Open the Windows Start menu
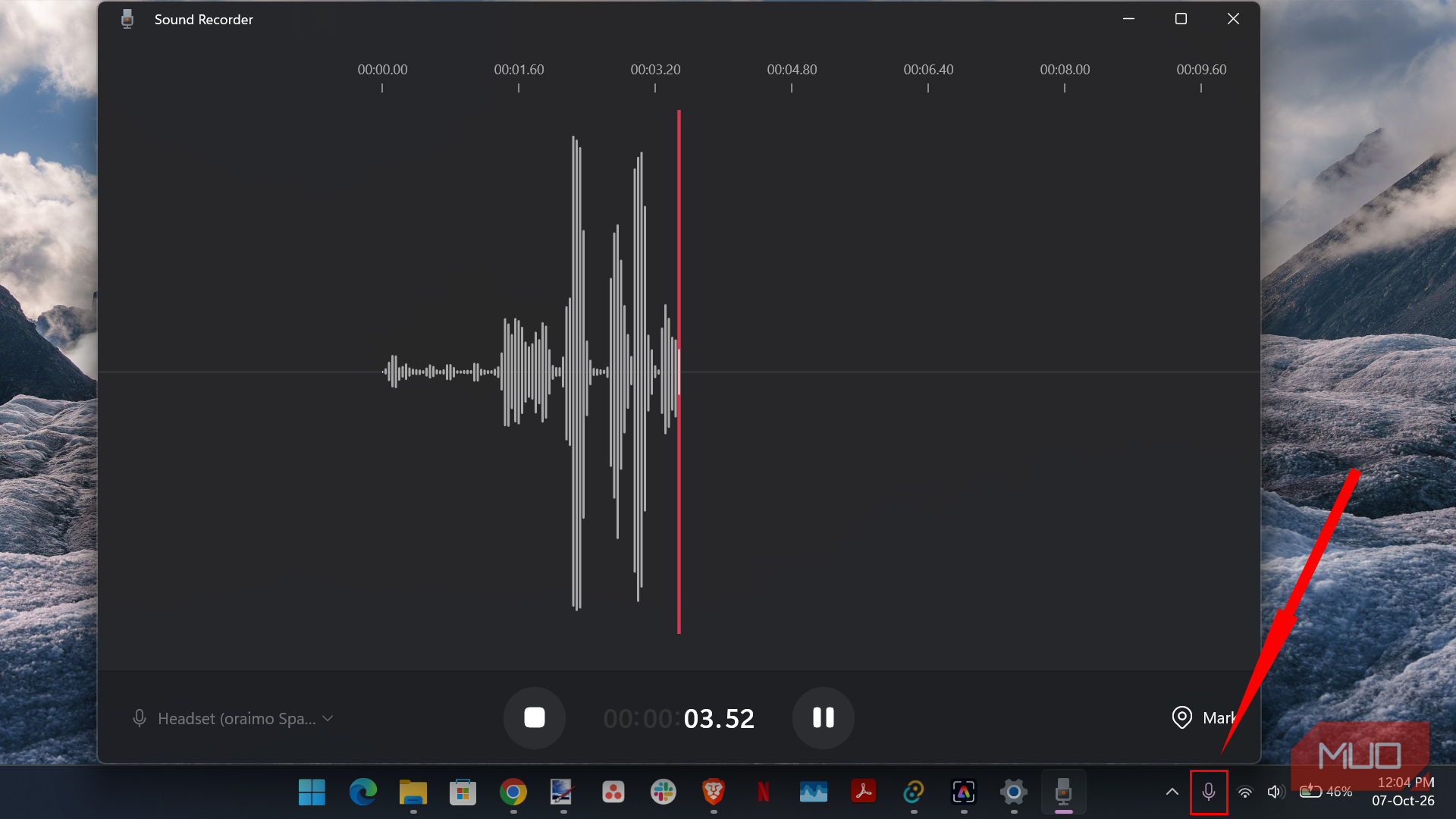Screen dimensions: 1456x819 (312, 792)
